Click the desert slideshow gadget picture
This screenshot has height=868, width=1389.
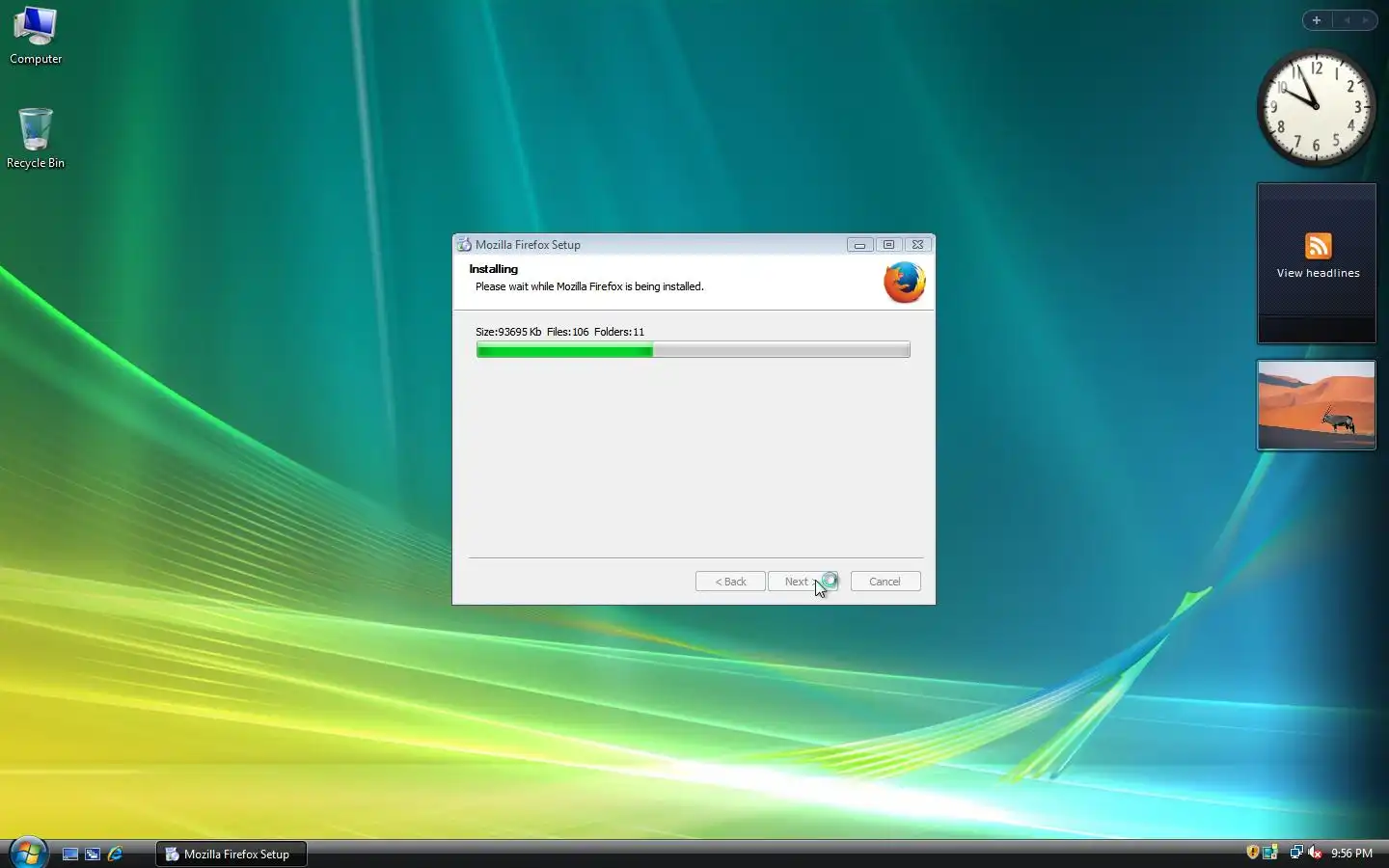1316,405
